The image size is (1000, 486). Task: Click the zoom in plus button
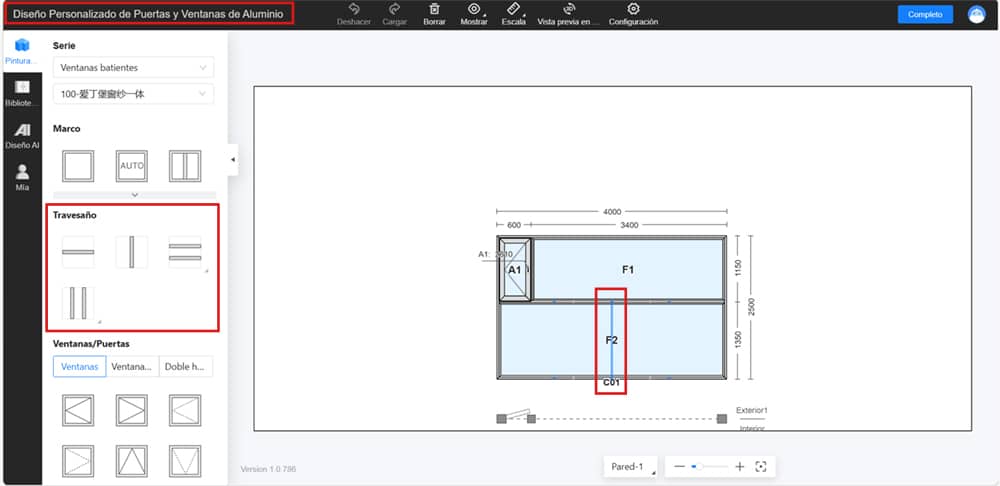tap(740, 467)
